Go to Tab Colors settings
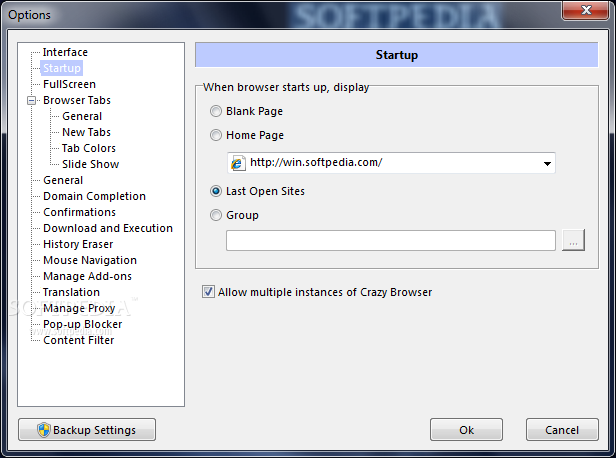Screen dimensions: 616x458 (x=89, y=148)
